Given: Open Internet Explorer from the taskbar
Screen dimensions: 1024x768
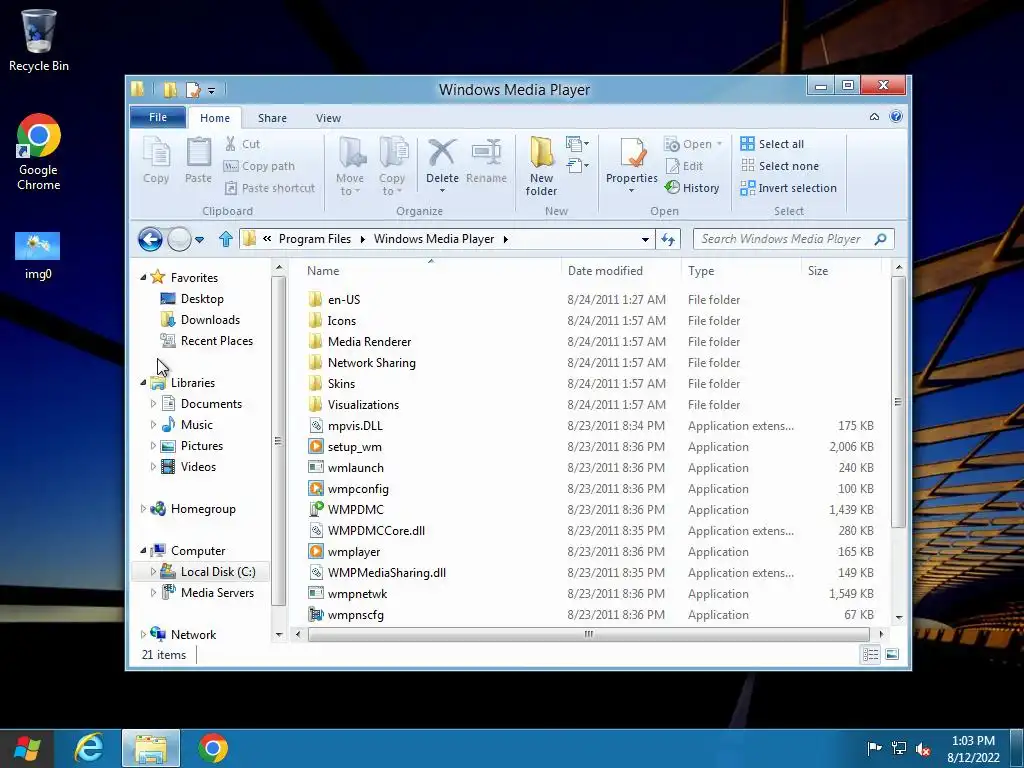Looking at the screenshot, I should pos(89,748).
